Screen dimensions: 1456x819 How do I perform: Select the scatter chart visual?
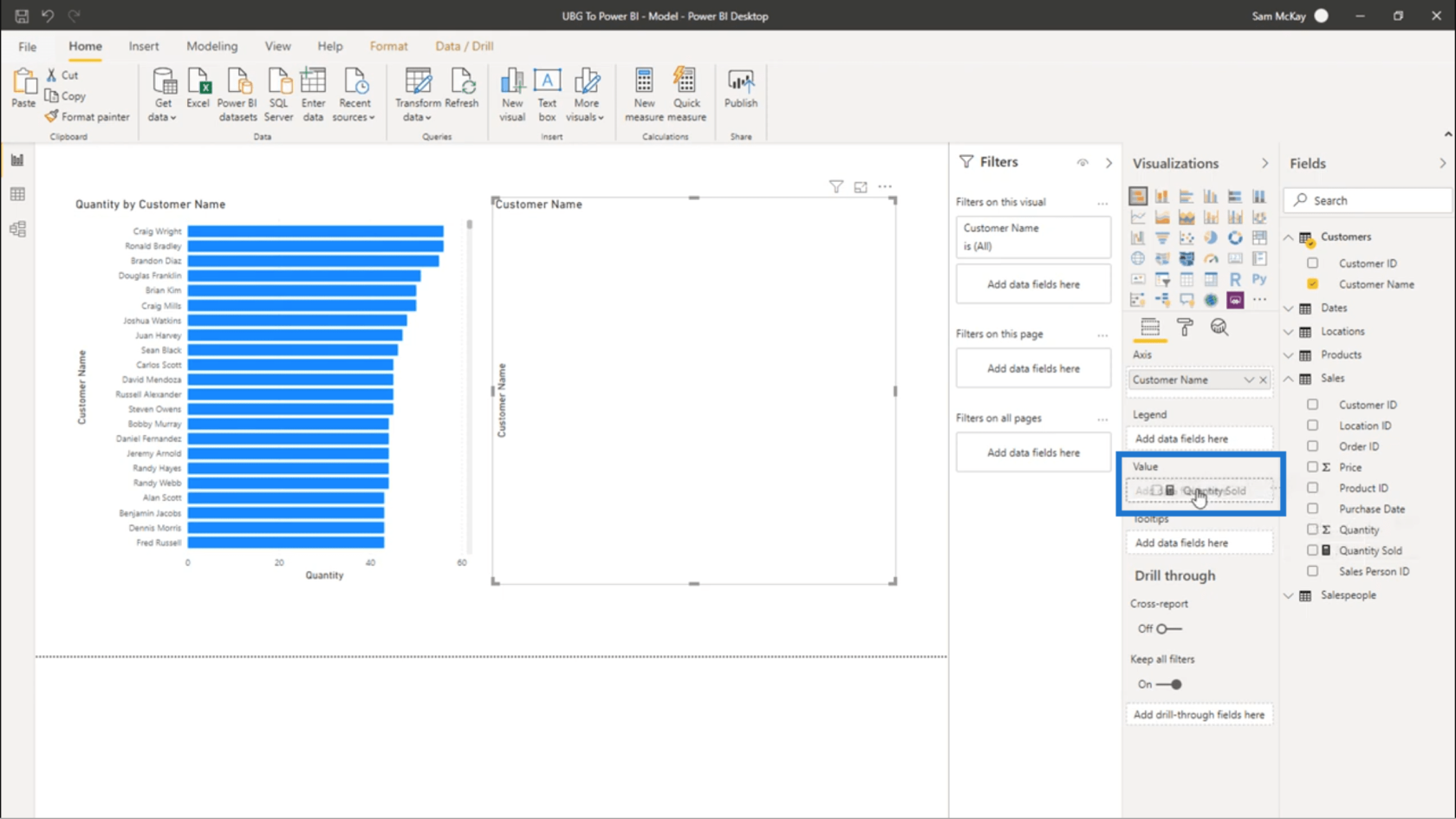click(x=1186, y=237)
